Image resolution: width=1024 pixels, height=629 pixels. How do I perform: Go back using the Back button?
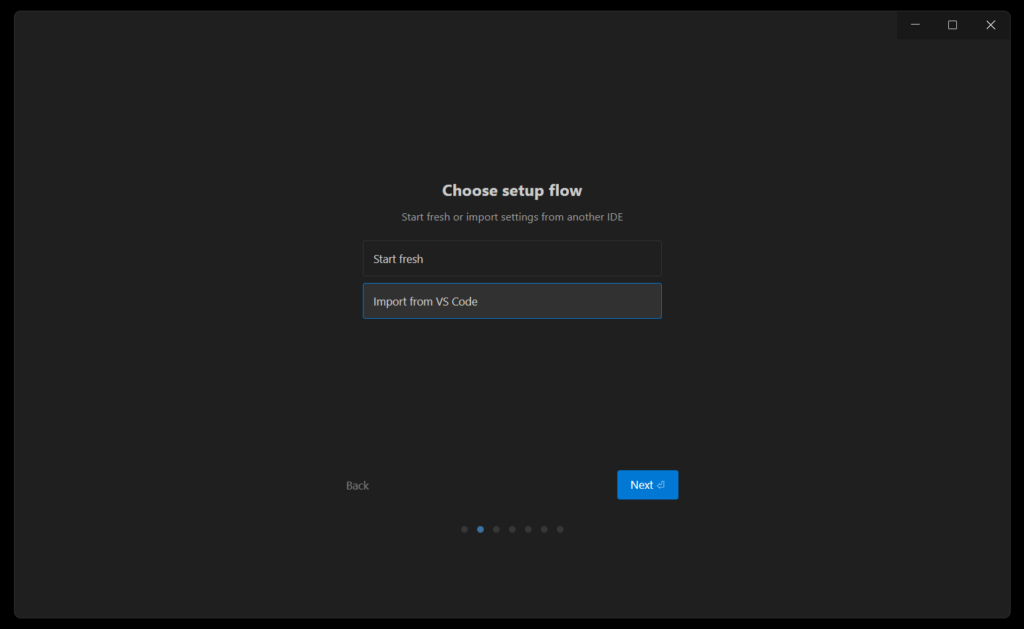[x=357, y=486]
